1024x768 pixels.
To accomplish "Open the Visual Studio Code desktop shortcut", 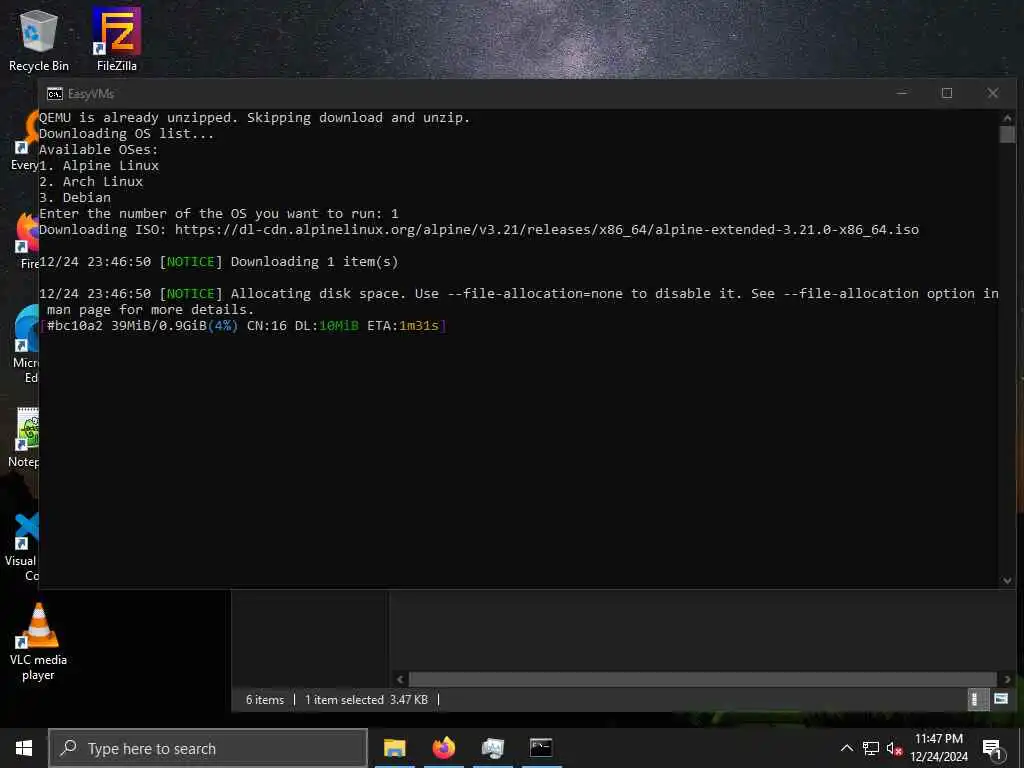I will [24, 547].
